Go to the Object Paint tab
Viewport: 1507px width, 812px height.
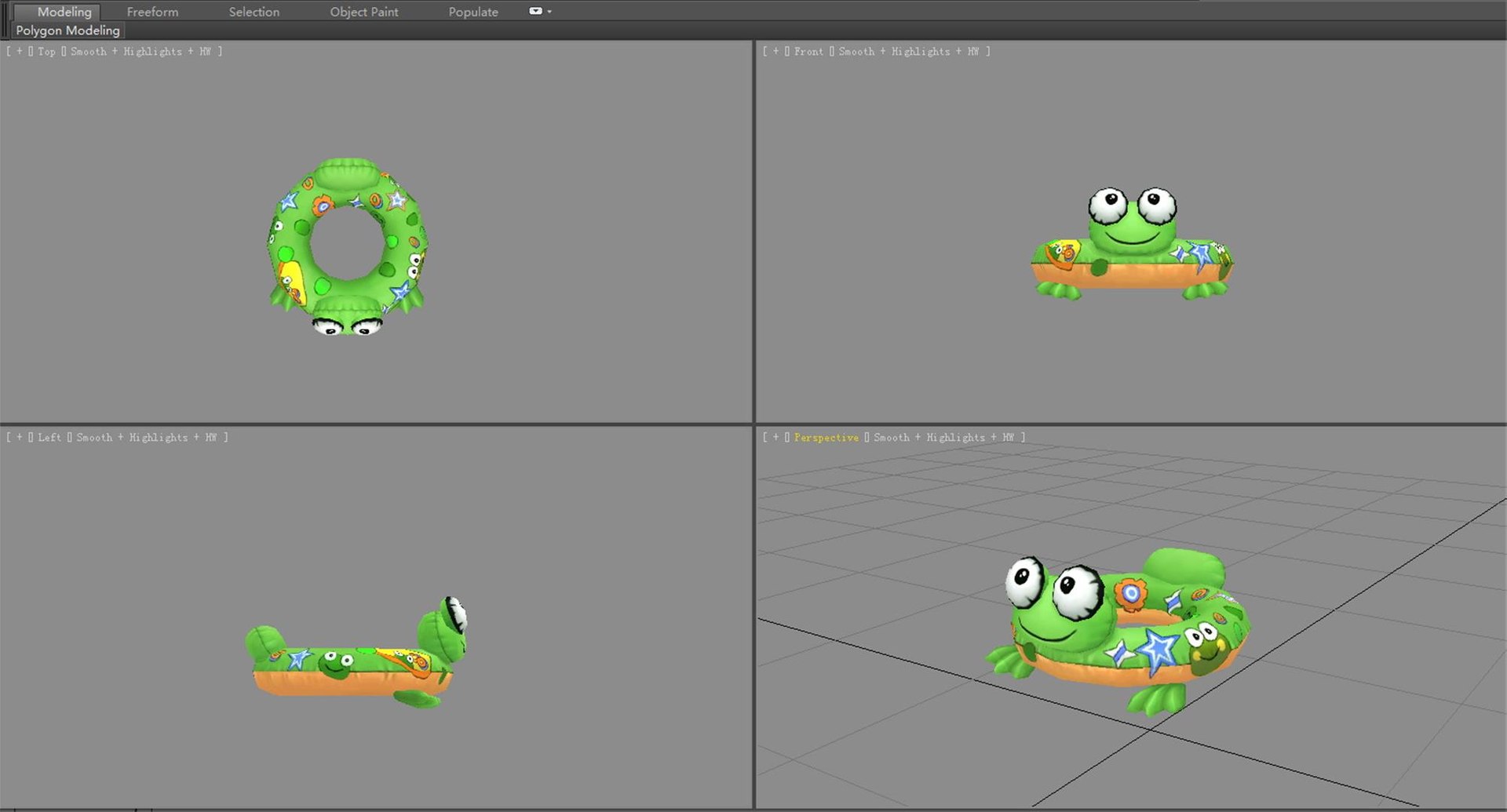(x=364, y=12)
